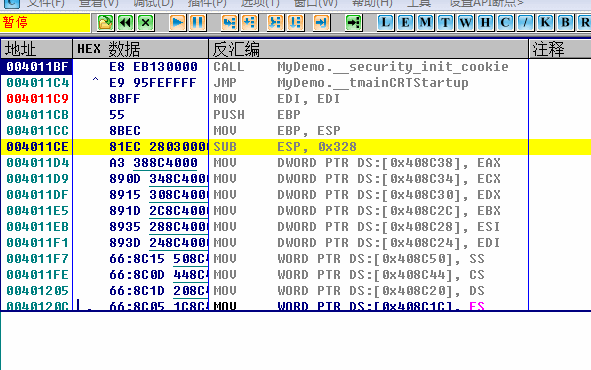Click the MOV EBP, ESP instruction
The height and width of the screenshot is (370, 591).
(x=276, y=131)
